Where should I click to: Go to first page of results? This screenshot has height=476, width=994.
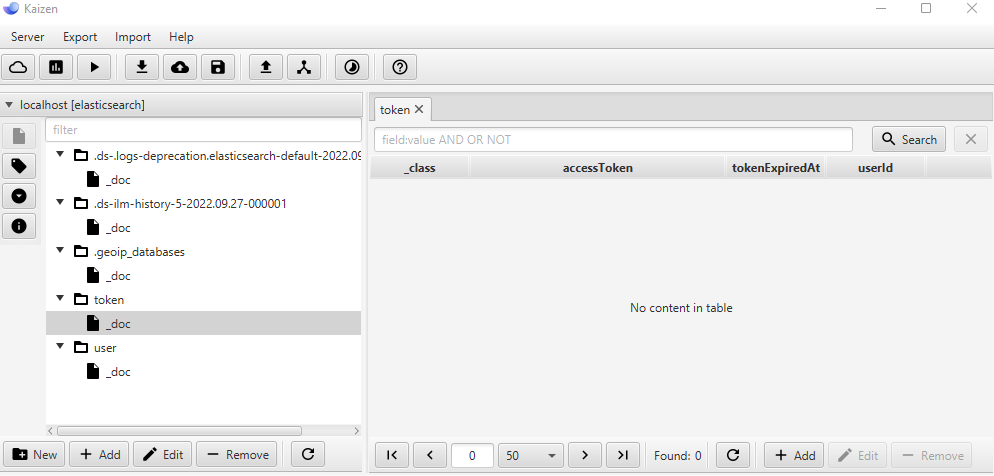(392, 455)
